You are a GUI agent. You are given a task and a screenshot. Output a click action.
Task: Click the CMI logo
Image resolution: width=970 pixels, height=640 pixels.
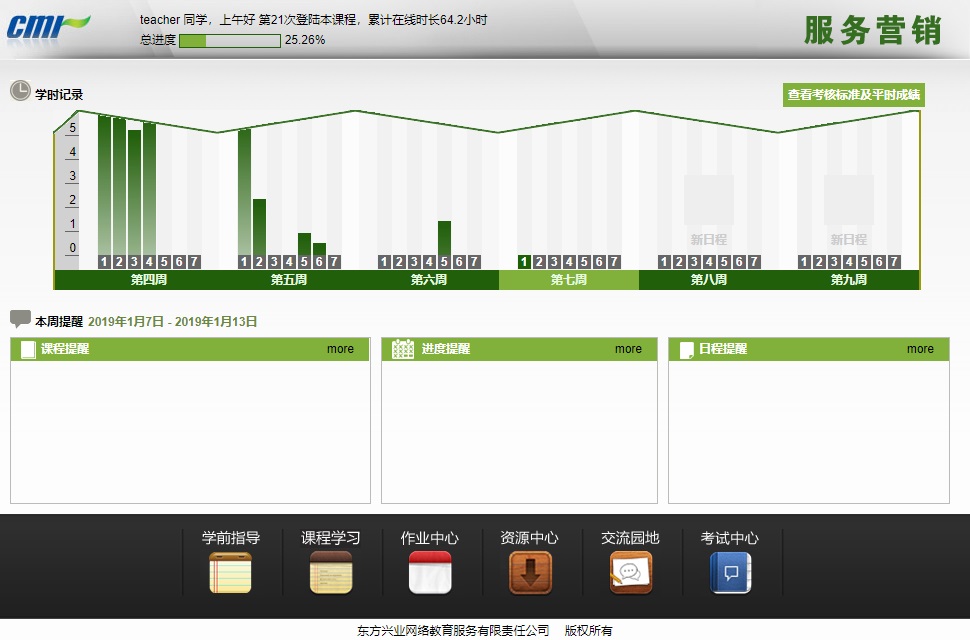(x=47, y=26)
